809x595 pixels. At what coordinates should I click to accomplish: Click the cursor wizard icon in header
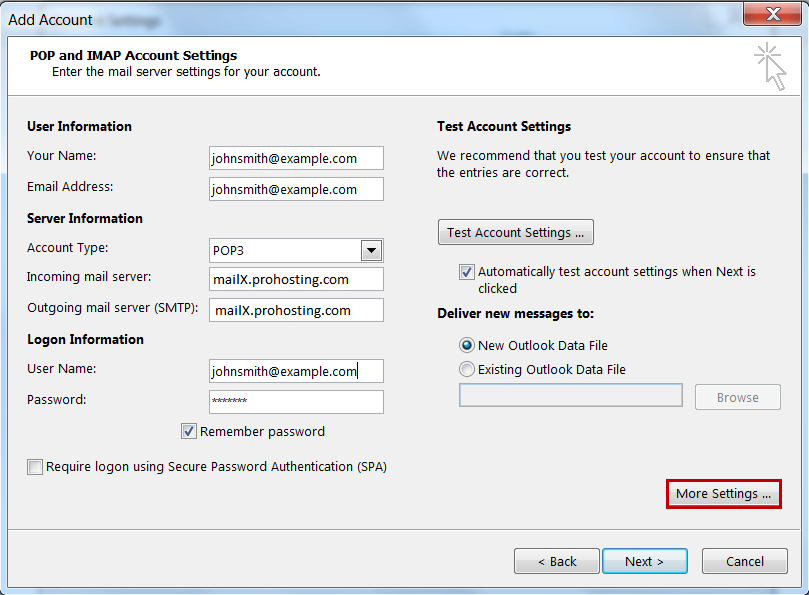pyautogui.click(x=770, y=67)
